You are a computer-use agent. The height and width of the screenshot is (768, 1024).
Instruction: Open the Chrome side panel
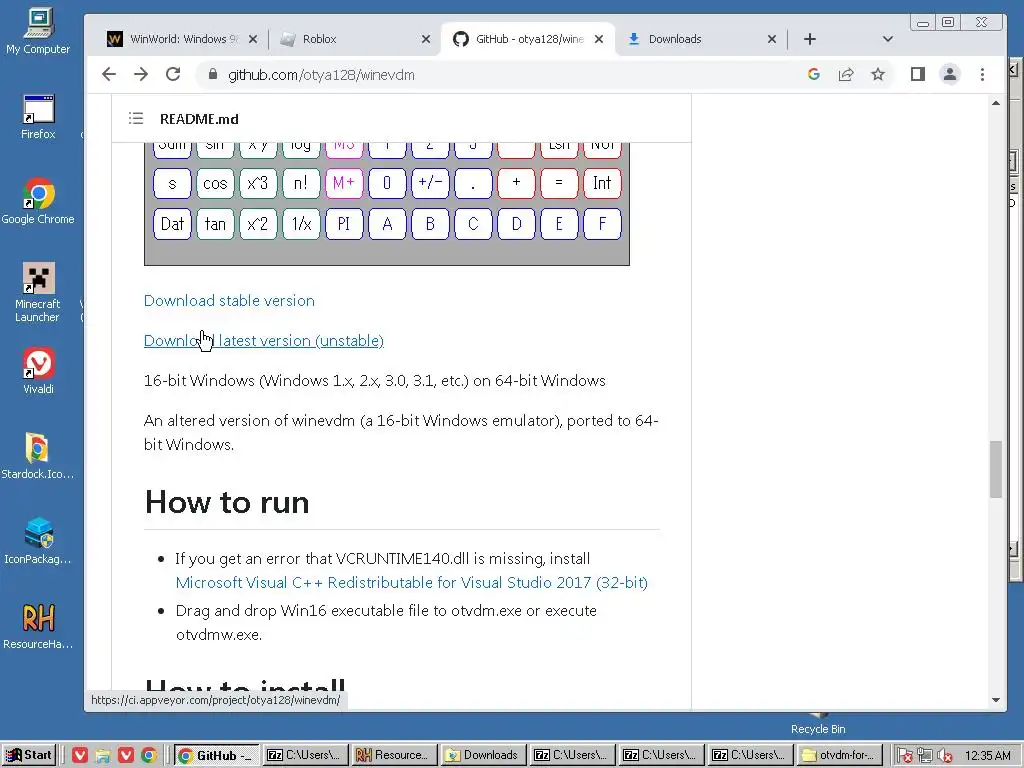(918, 74)
